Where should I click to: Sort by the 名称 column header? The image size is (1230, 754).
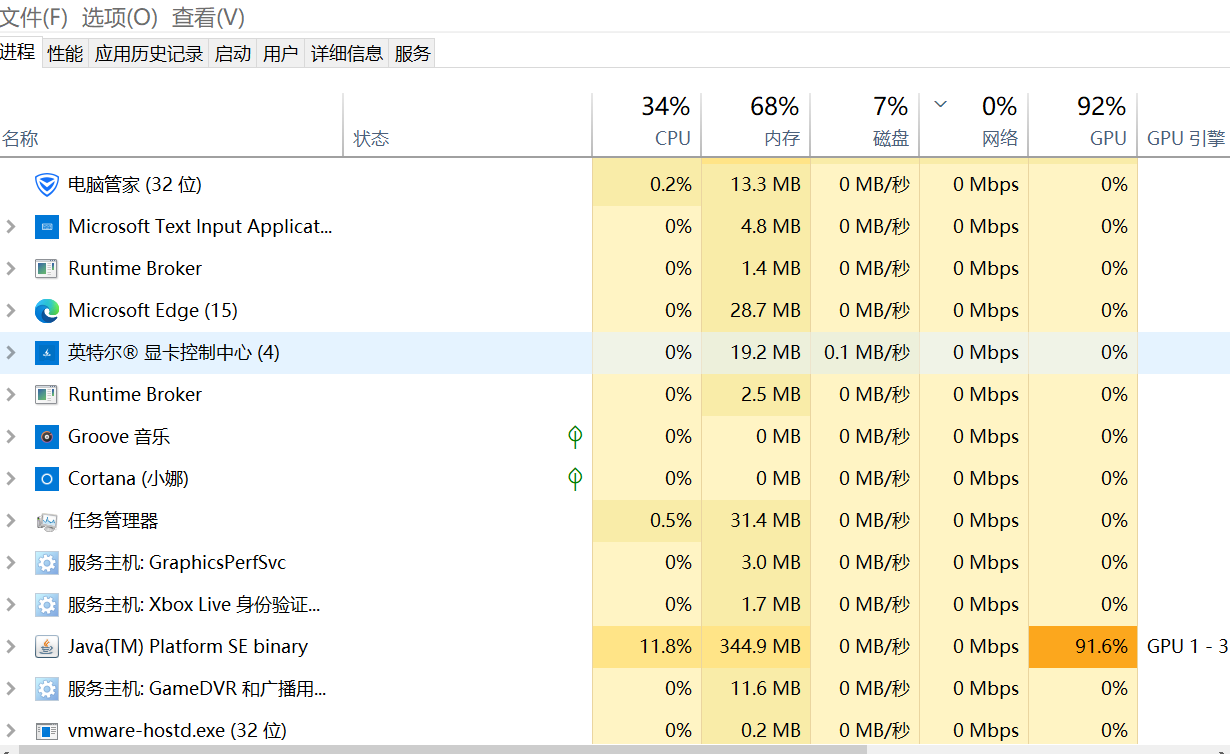[x=171, y=125]
